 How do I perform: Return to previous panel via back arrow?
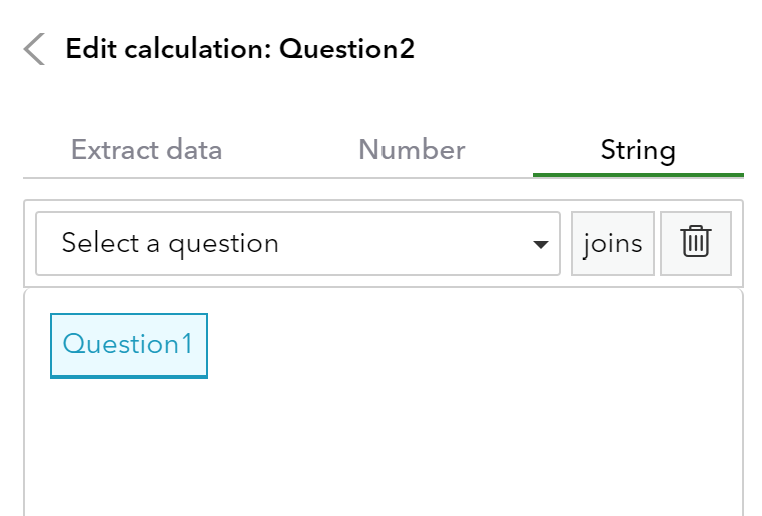pyautogui.click(x=35, y=49)
